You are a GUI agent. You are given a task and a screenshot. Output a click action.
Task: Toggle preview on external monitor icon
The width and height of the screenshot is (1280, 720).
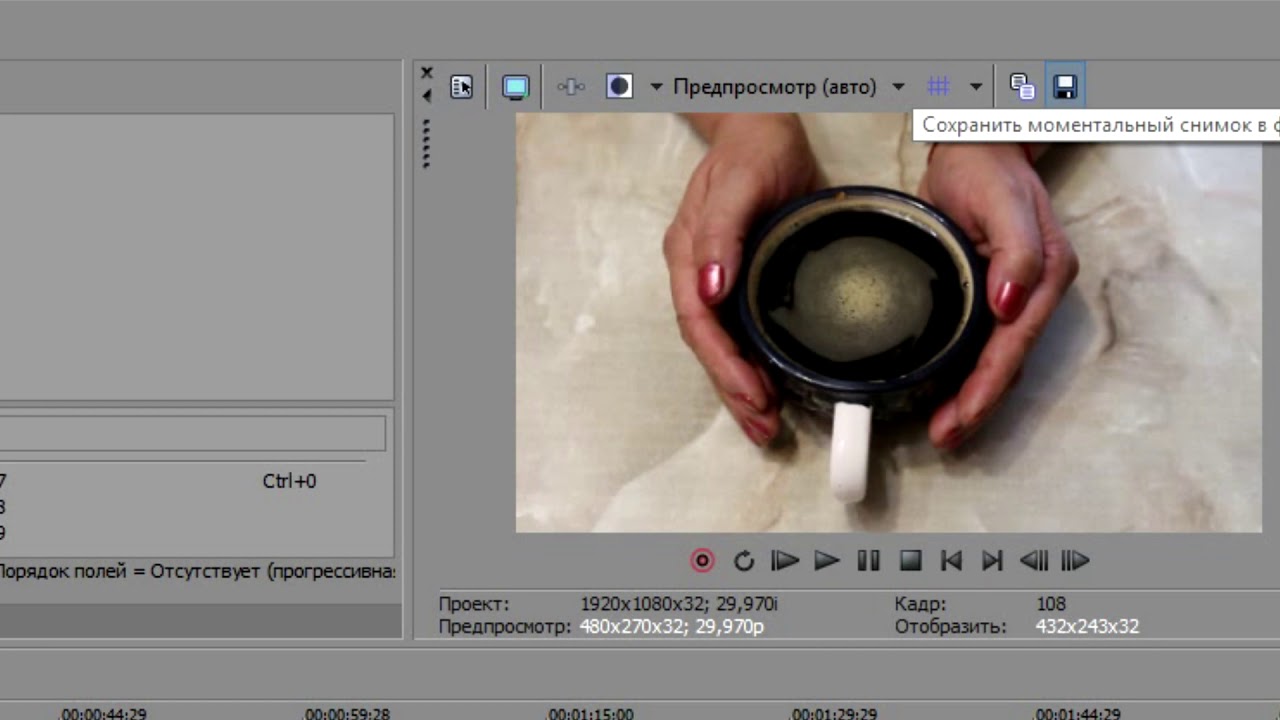(x=516, y=87)
